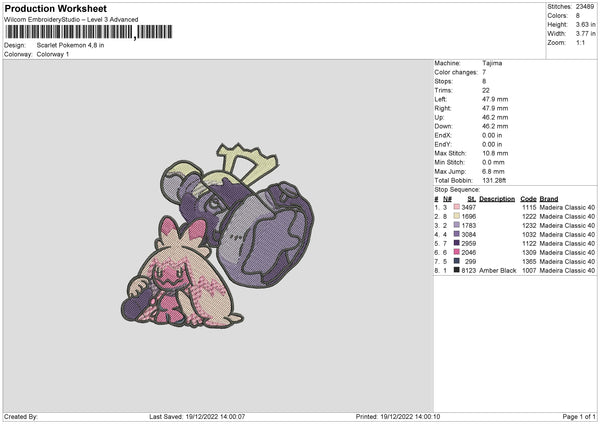Select the Width value '3.77 in'
The width and height of the screenshot is (600, 424).
click(585, 34)
